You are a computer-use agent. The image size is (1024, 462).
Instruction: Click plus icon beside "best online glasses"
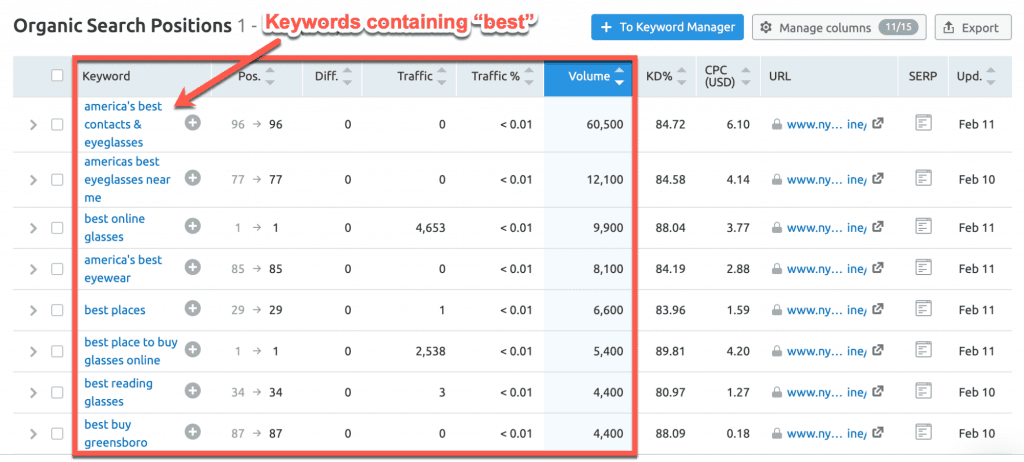tap(193, 227)
